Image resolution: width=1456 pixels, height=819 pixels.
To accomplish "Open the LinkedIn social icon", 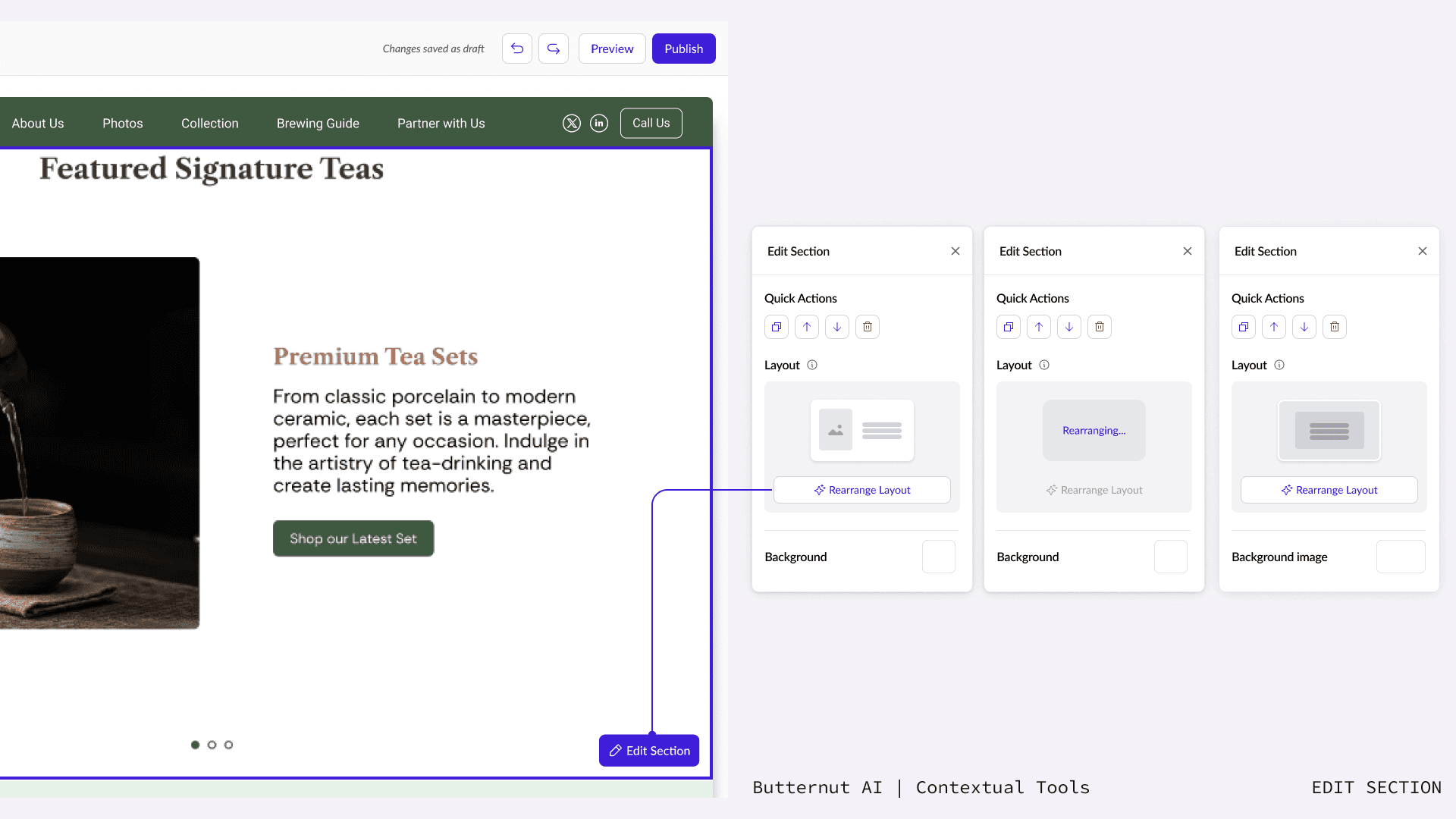I will [599, 123].
